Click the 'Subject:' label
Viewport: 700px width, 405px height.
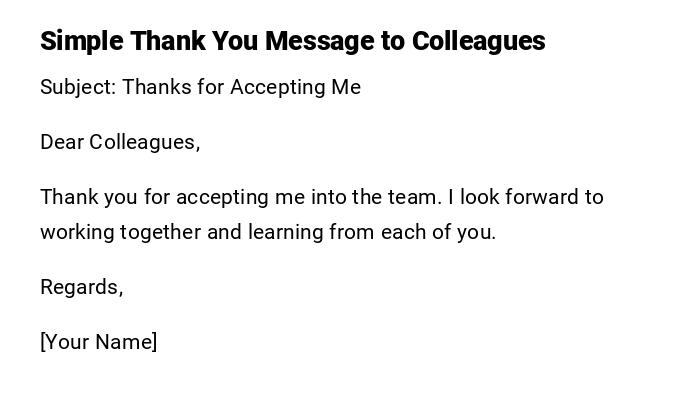click(x=78, y=87)
